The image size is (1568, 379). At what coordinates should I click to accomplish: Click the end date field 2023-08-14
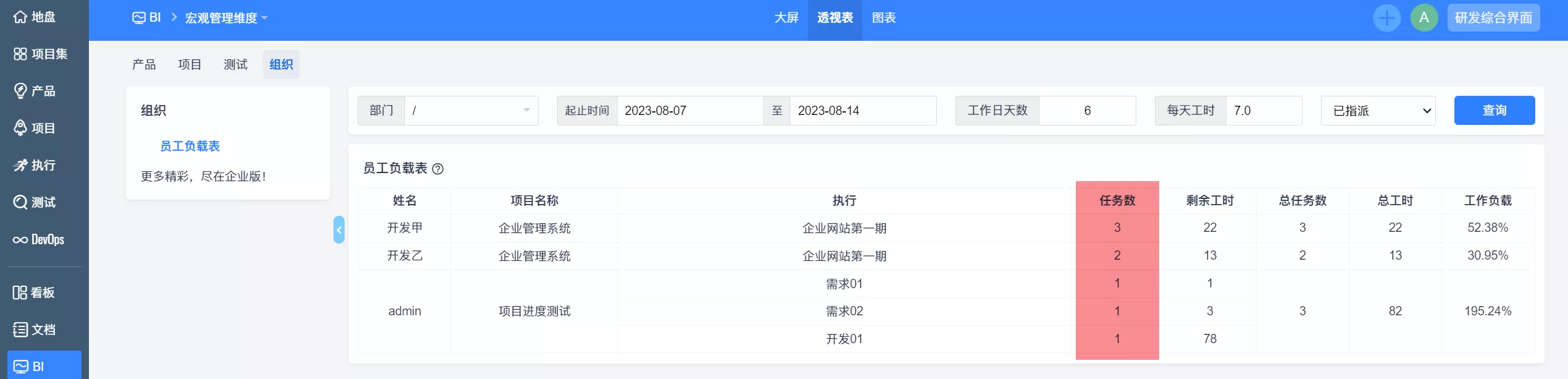[863, 111]
